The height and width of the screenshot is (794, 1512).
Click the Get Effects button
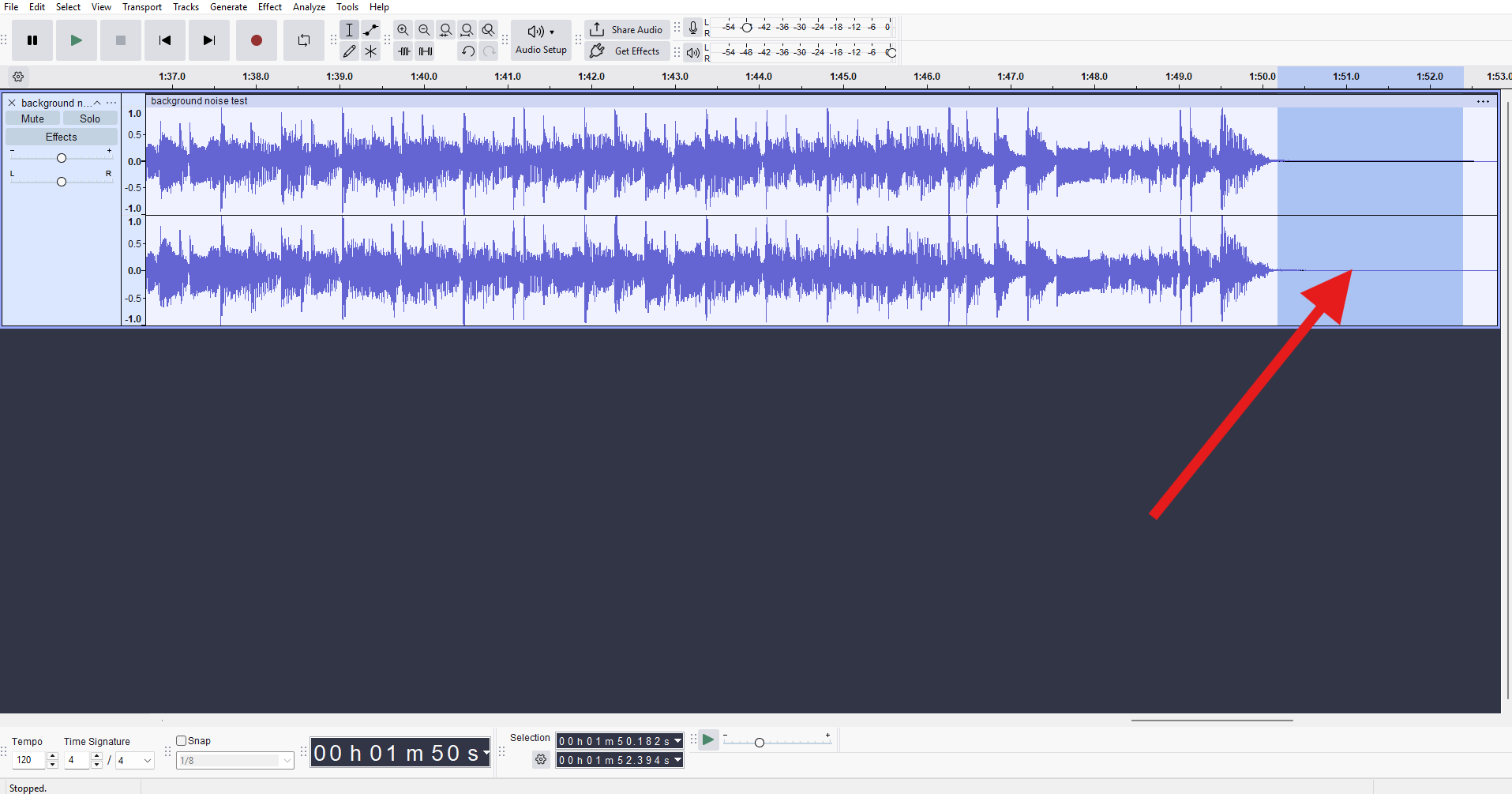(x=627, y=51)
